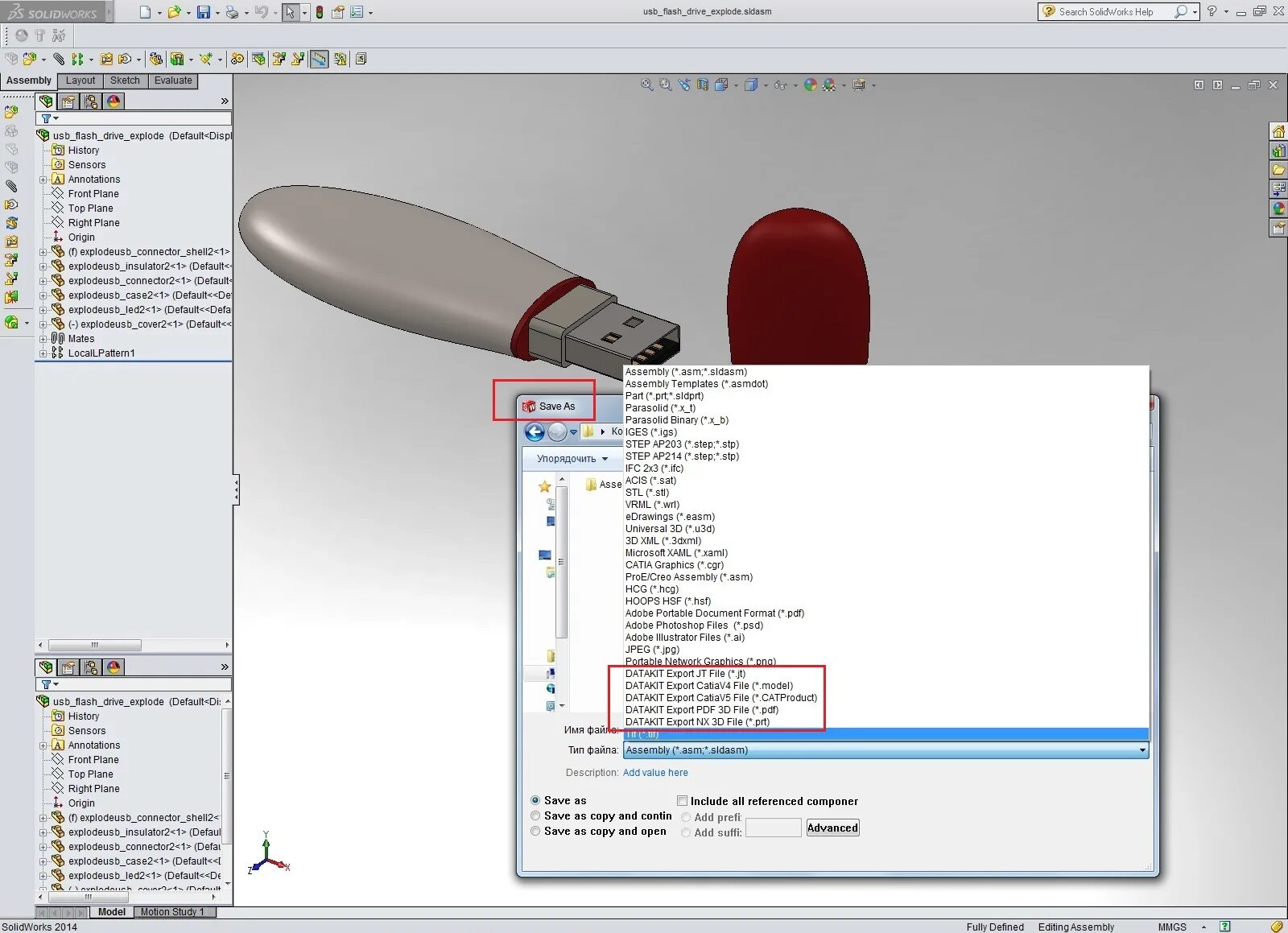Switch to the Evaluate tab
Viewport: 1288px width, 933px height.
click(173, 81)
